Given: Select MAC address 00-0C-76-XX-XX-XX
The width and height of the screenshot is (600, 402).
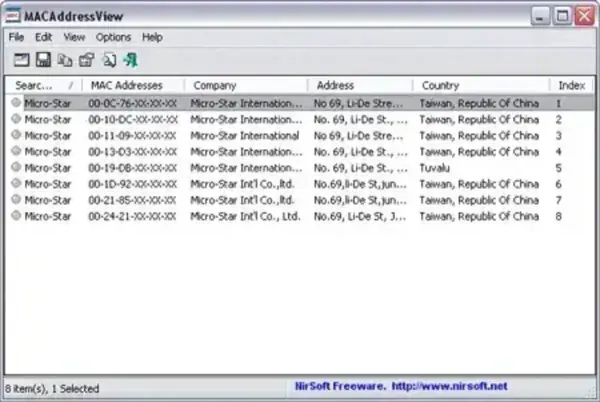Looking at the screenshot, I should [132, 103].
